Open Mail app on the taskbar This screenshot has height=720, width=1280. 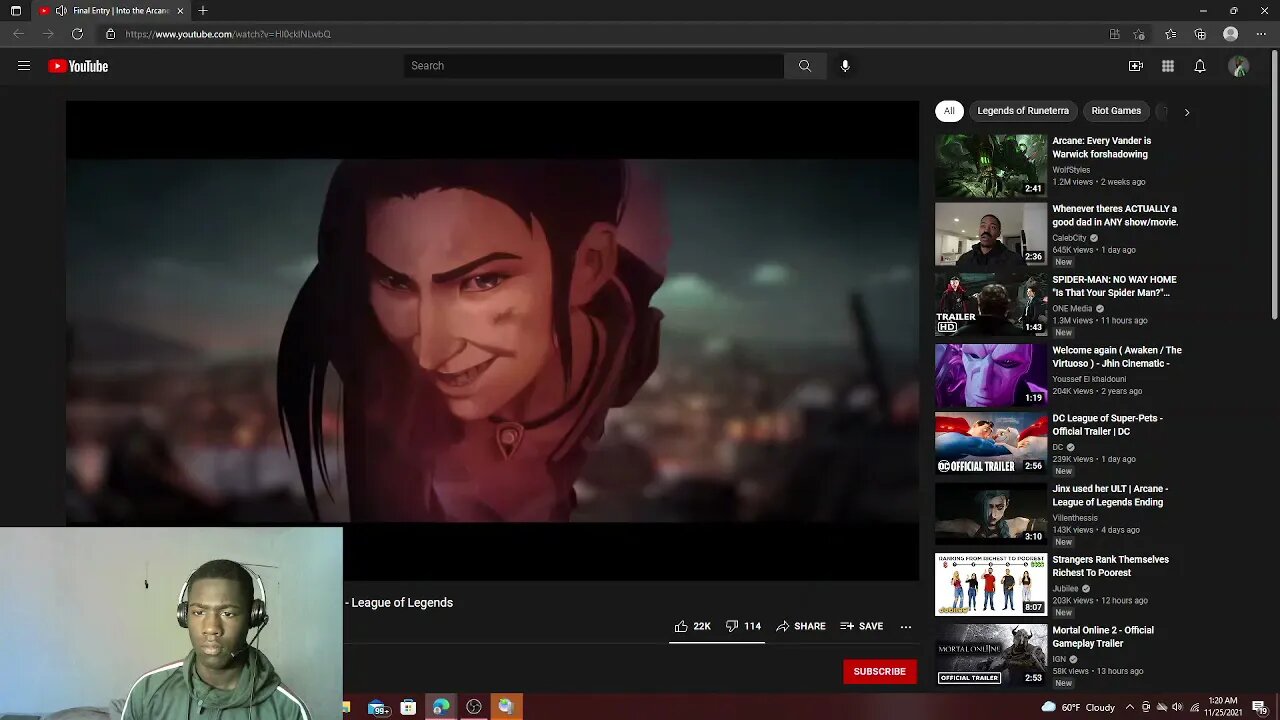[378, 707]
